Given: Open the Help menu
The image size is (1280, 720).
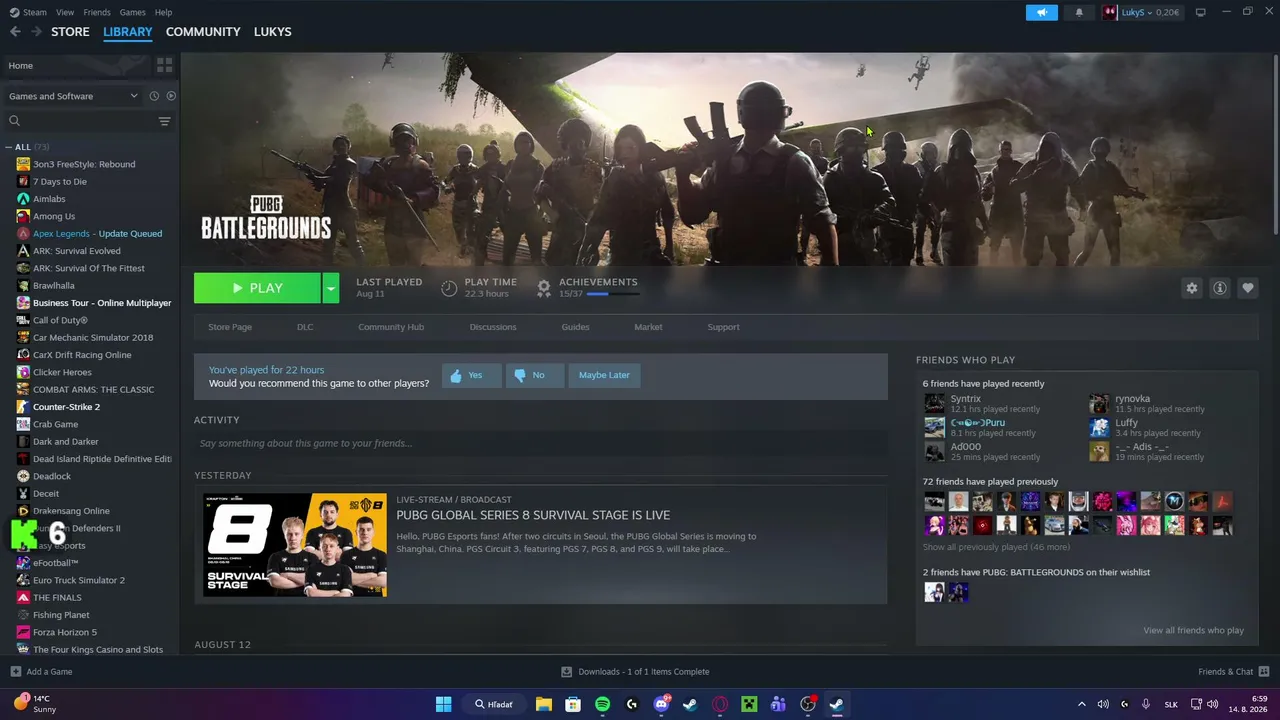Looking at the screenshot, I should point(164,12).
